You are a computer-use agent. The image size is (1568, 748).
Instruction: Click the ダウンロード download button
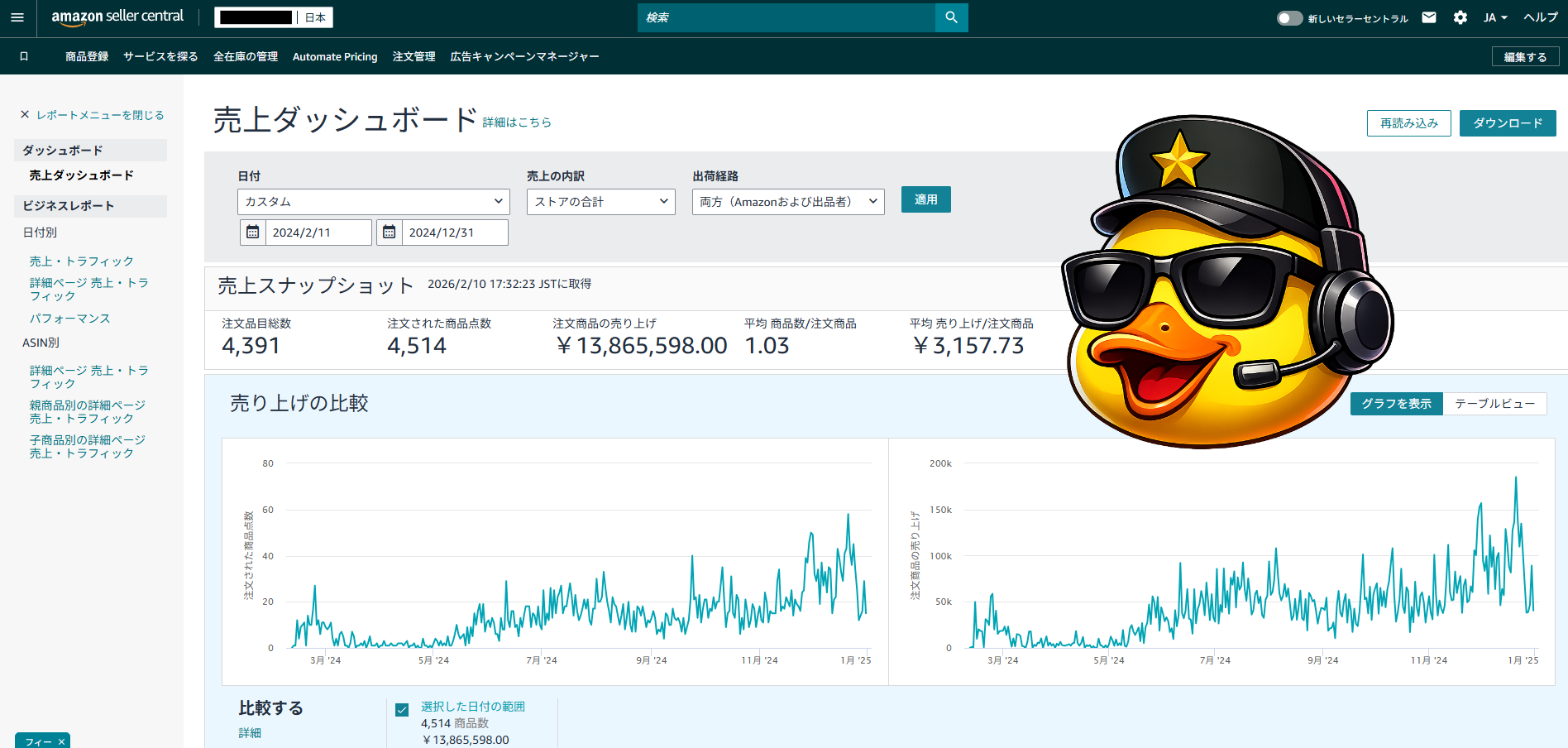click(x=1507, y=123)
